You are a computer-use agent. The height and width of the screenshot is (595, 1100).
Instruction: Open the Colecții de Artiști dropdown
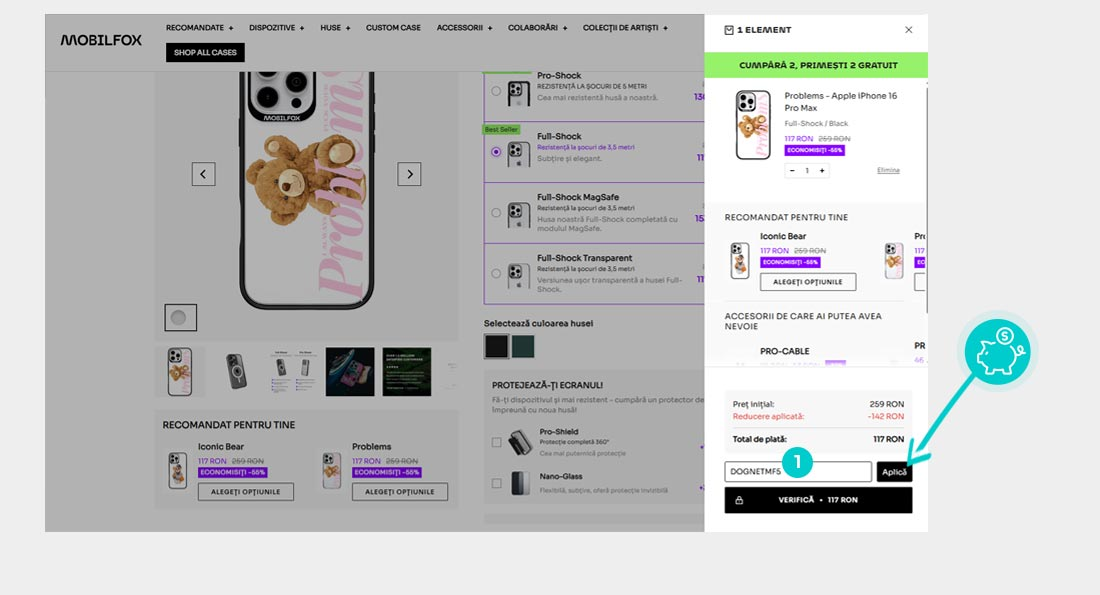pos(625,28)
